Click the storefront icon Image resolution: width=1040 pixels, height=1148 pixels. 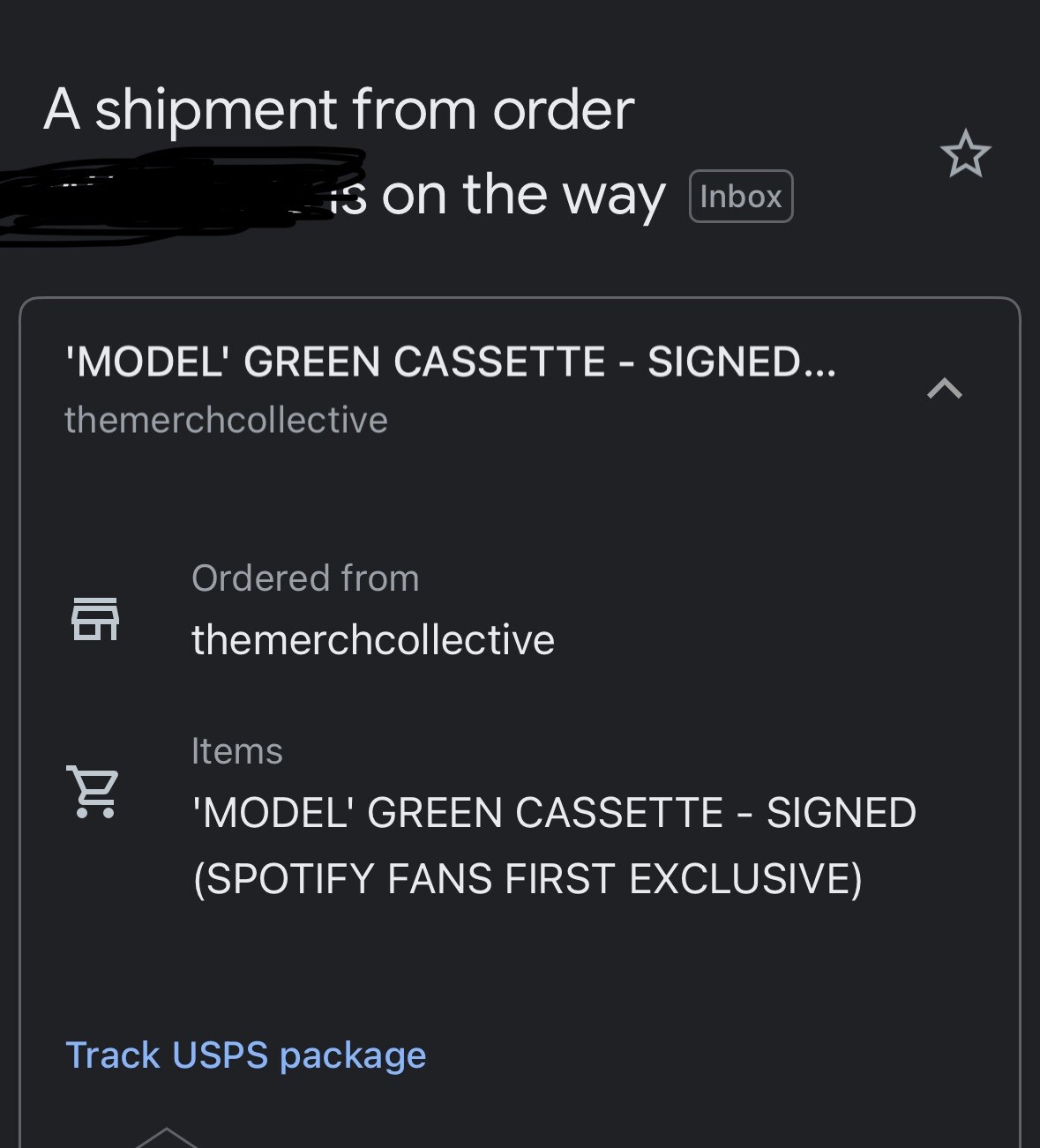point(95,618)
